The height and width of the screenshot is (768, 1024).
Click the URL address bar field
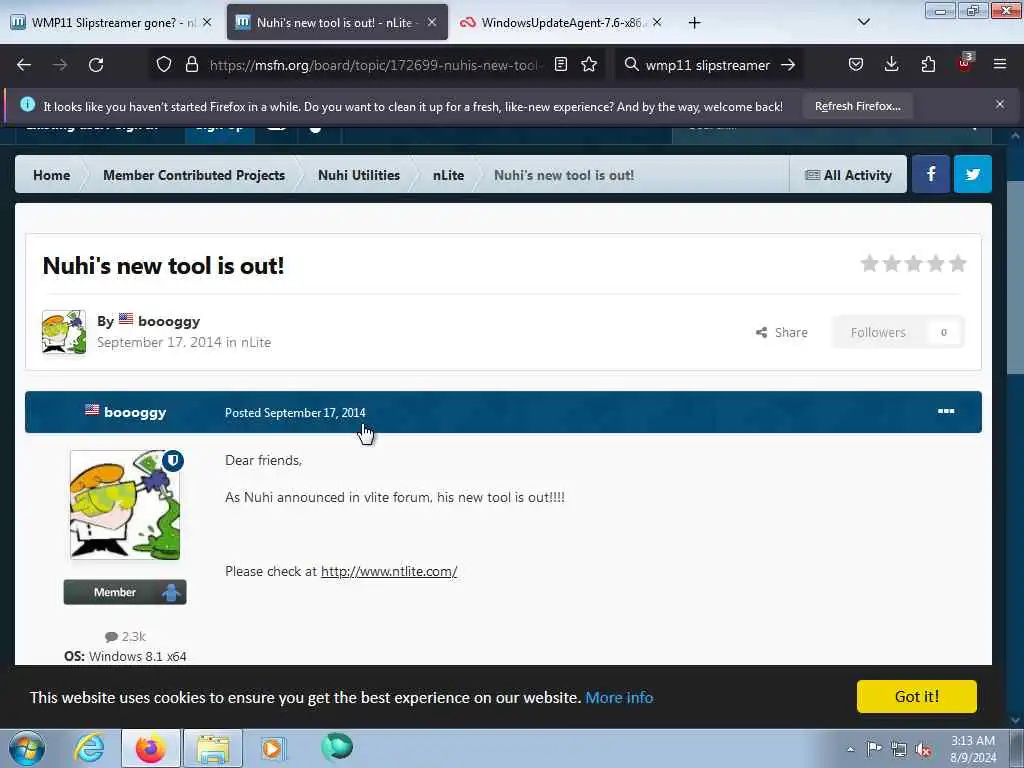[x=375, y=65]
